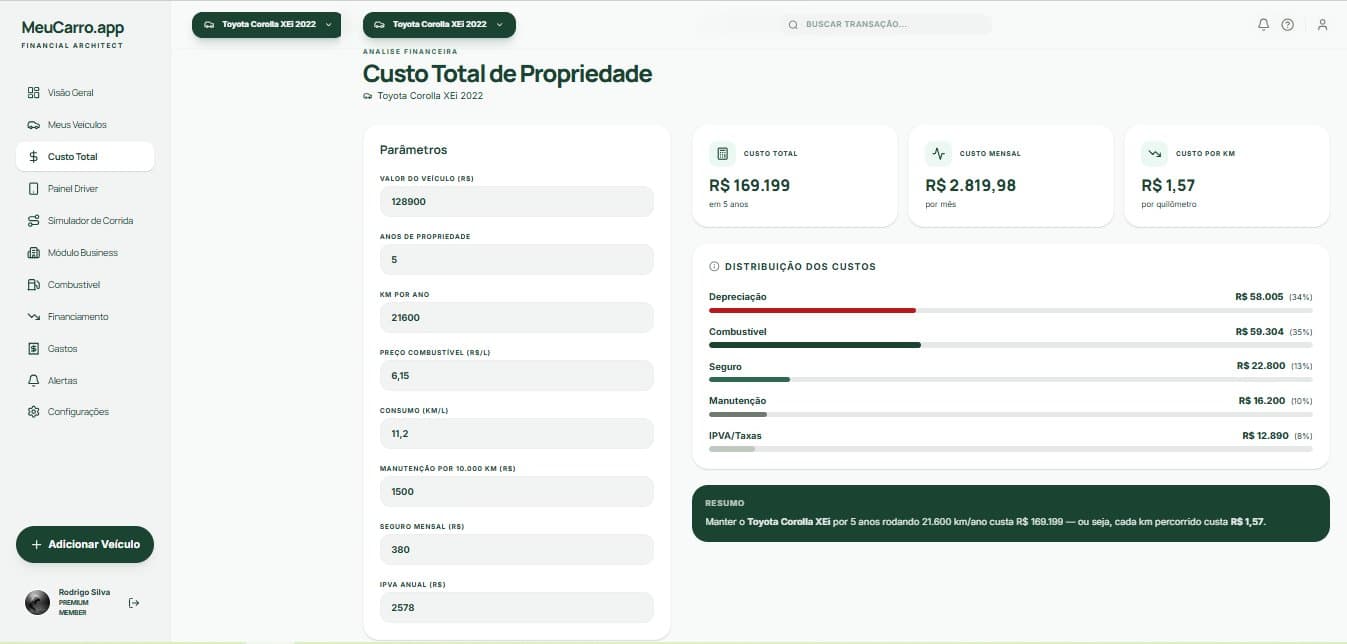Select the Custo Total sidebar entry

click(x=85, y=157)
